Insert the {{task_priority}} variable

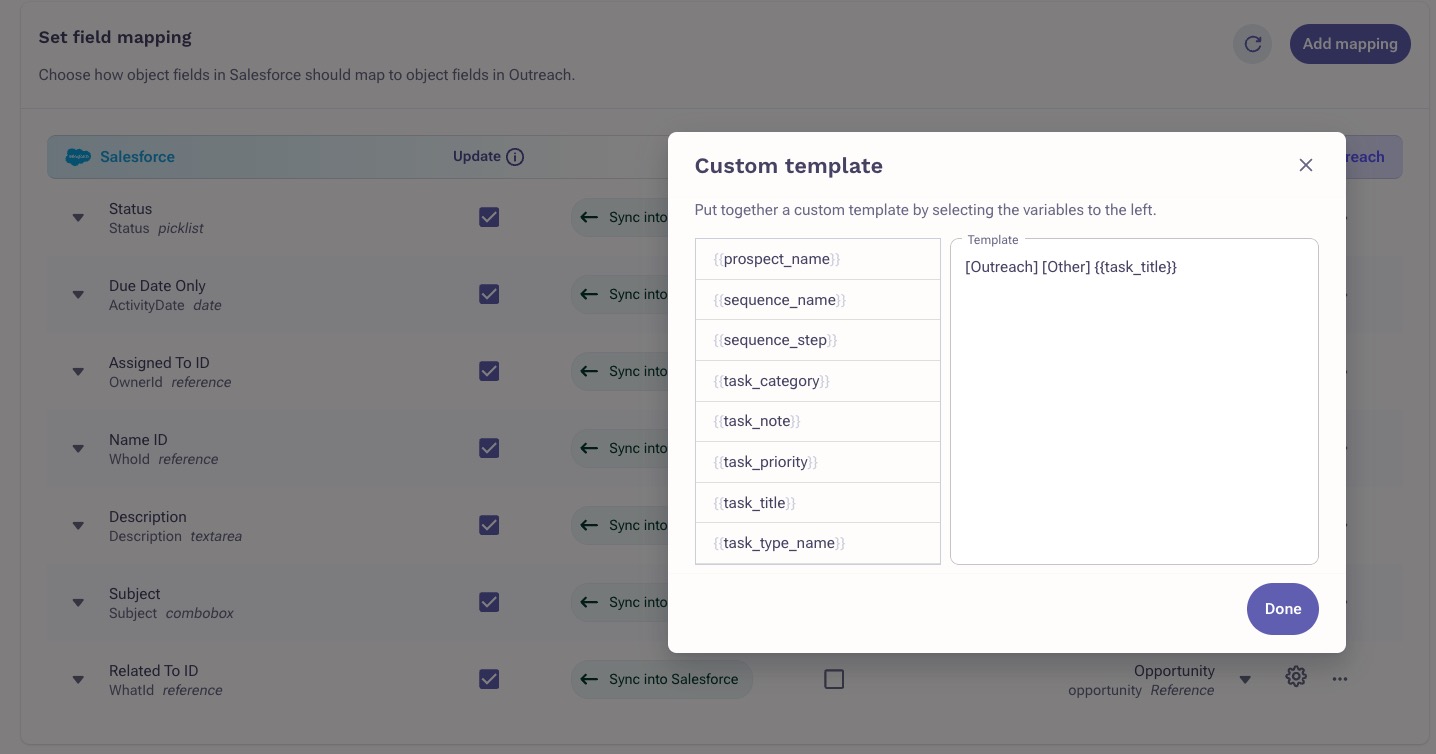tap(818, 462)
